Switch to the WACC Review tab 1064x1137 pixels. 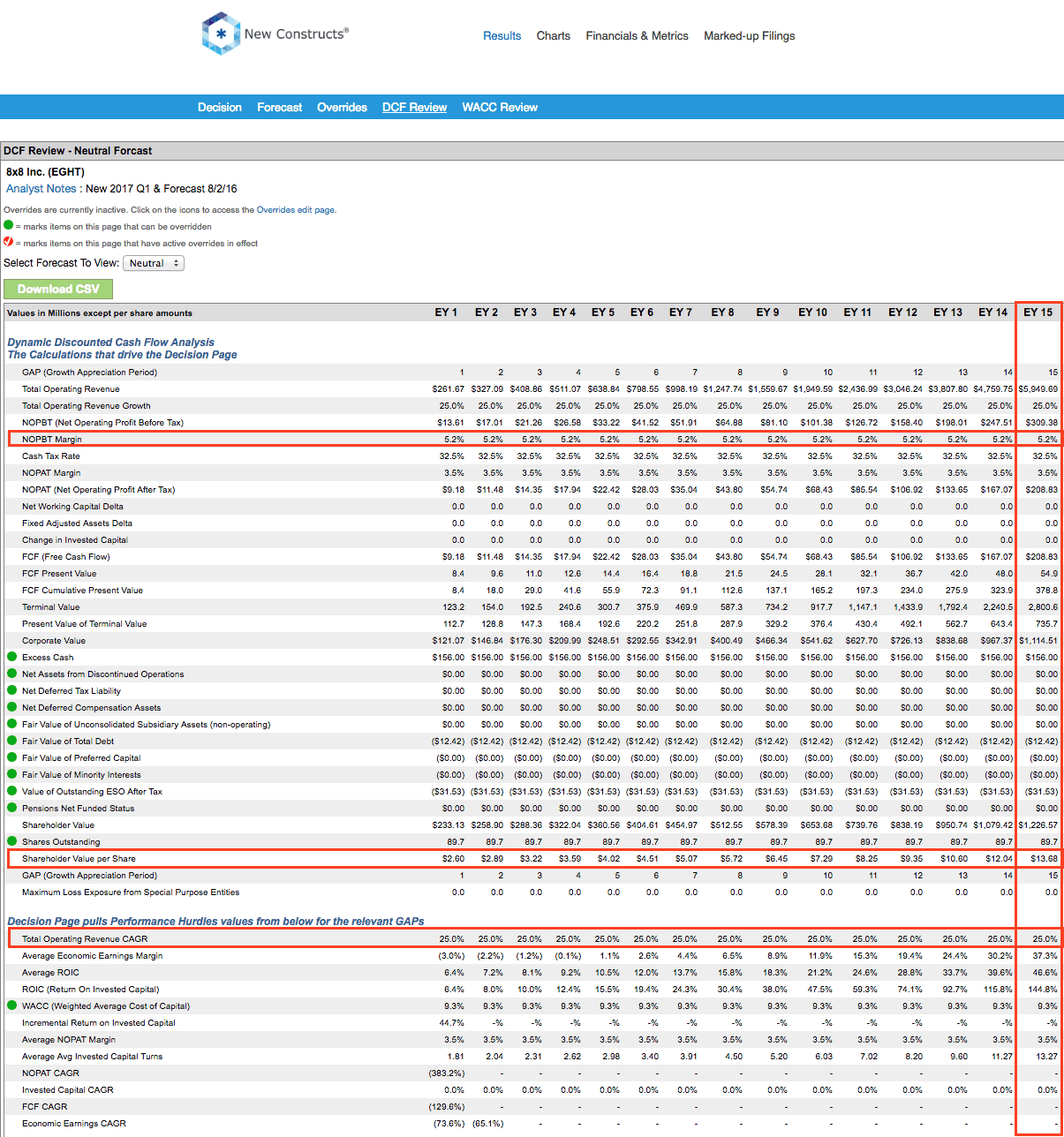pyautogui.click(x=500, y=107)
